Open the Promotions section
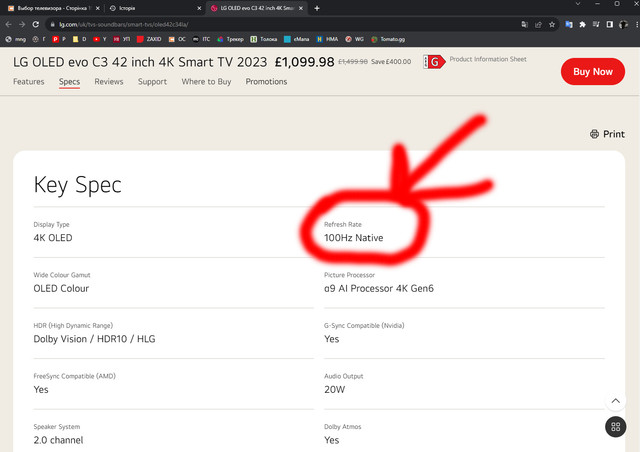 point(266,82)
